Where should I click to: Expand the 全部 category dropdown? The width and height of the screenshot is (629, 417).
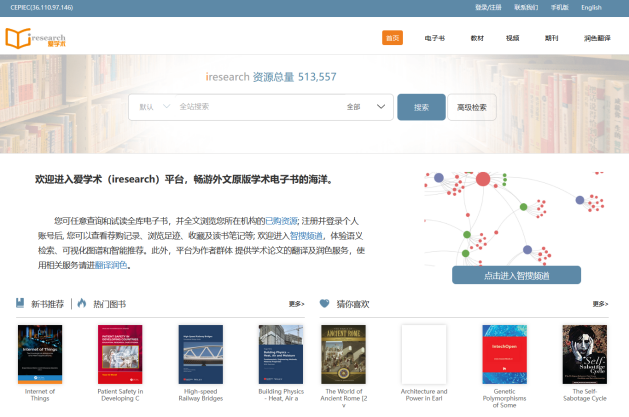click(365, 107)
